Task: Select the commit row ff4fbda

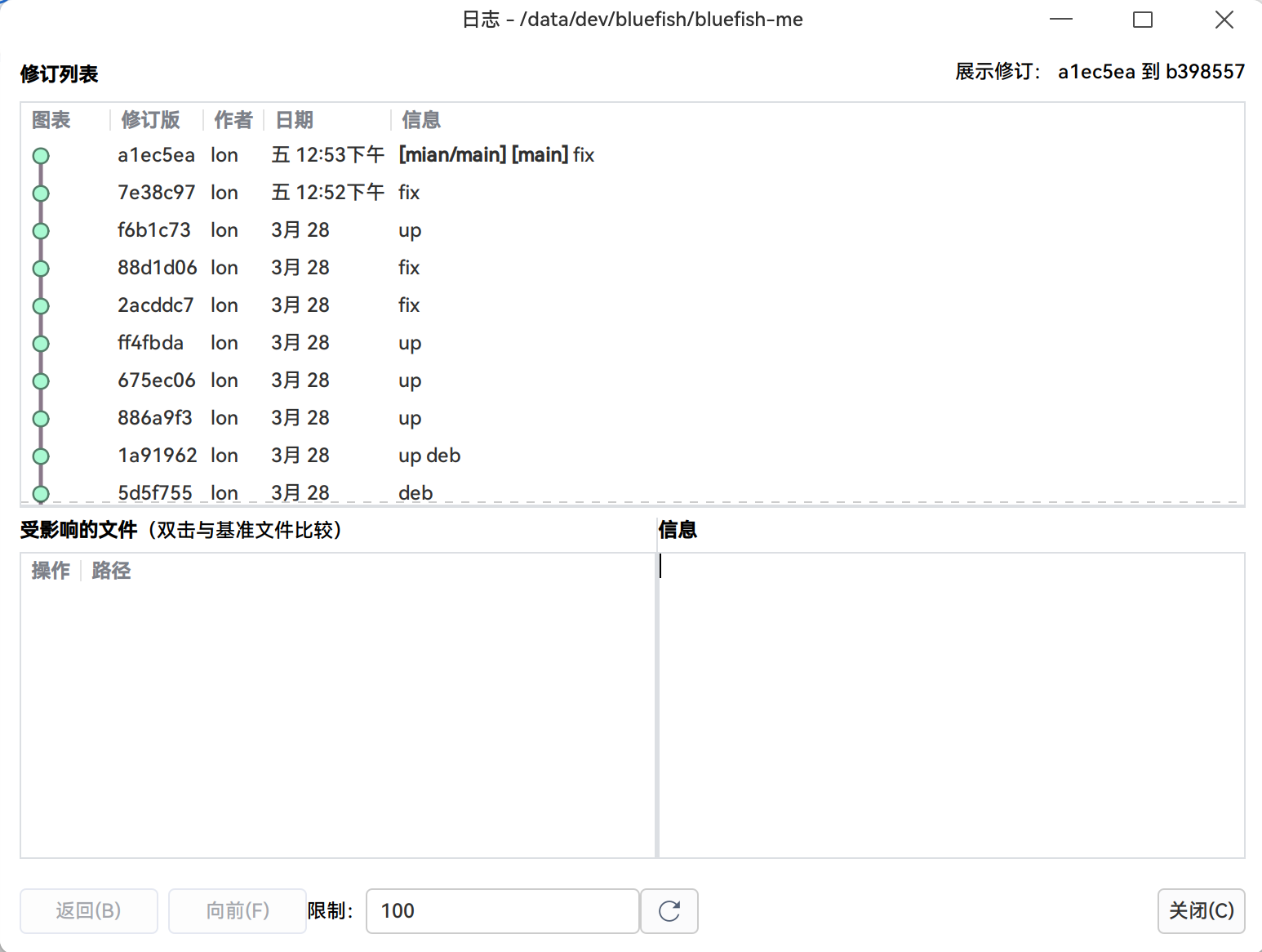Action: coord(327,343)
